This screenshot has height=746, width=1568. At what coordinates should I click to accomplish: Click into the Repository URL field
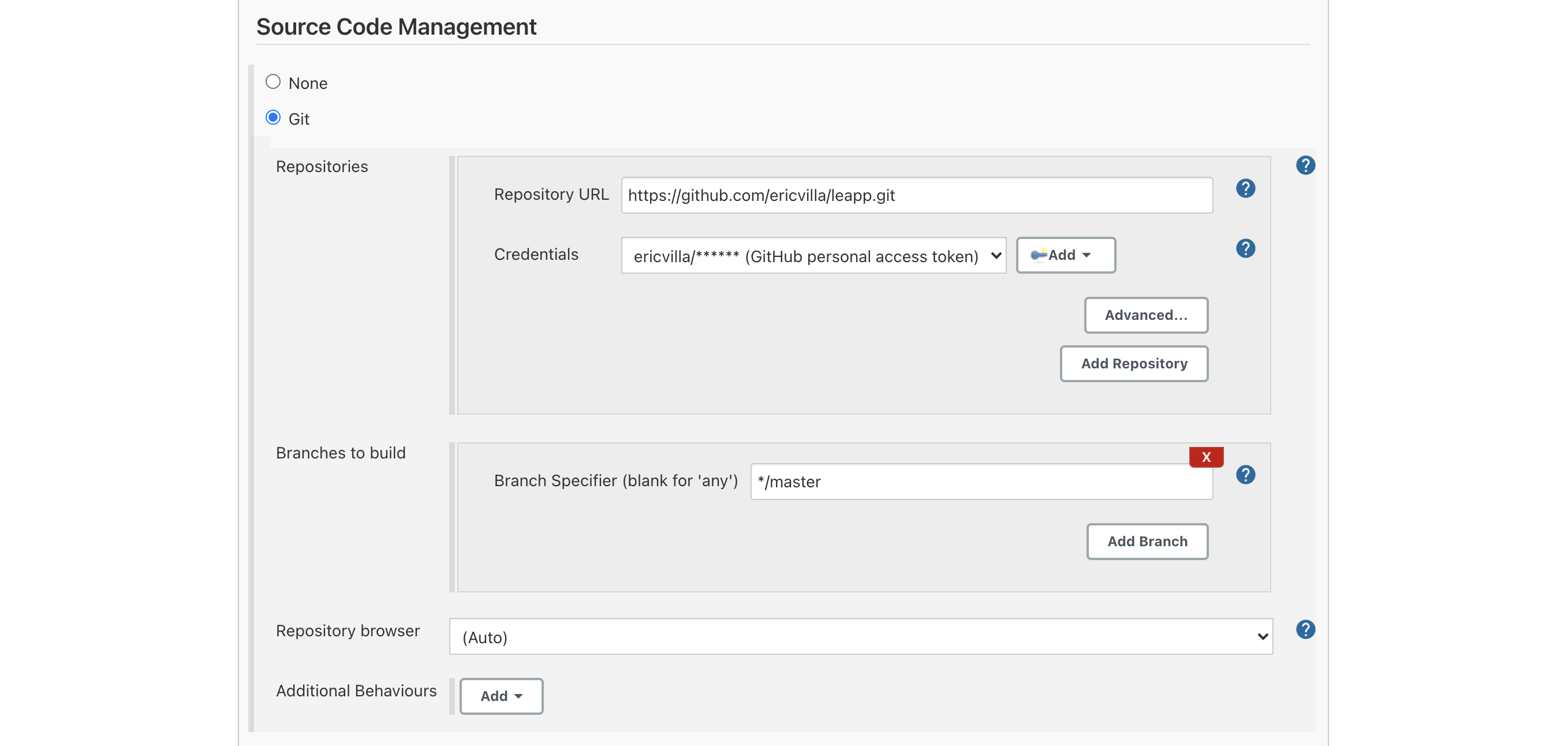[x=916, y=196]
